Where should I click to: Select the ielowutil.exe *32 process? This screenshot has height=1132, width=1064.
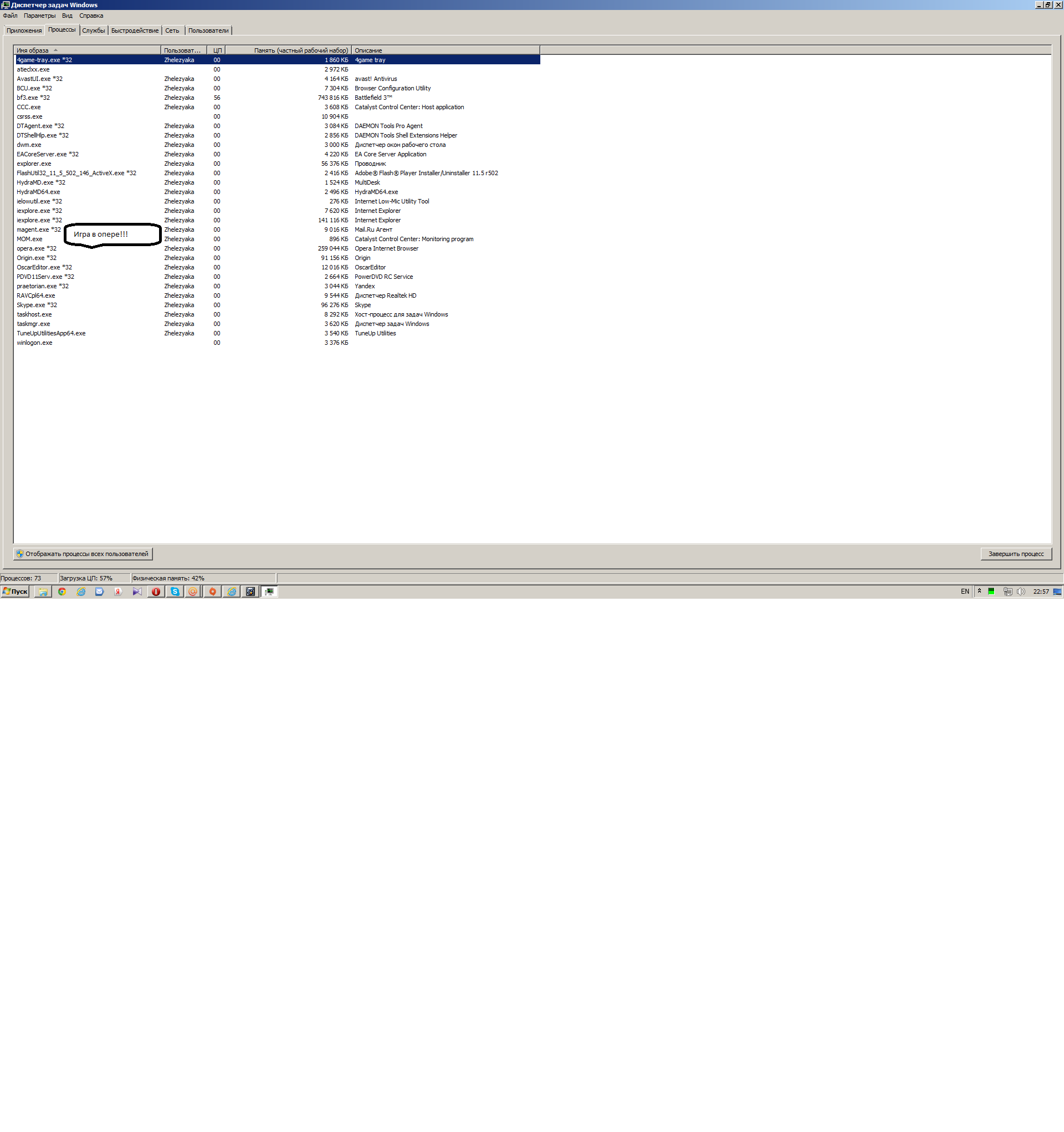(277, 202)
